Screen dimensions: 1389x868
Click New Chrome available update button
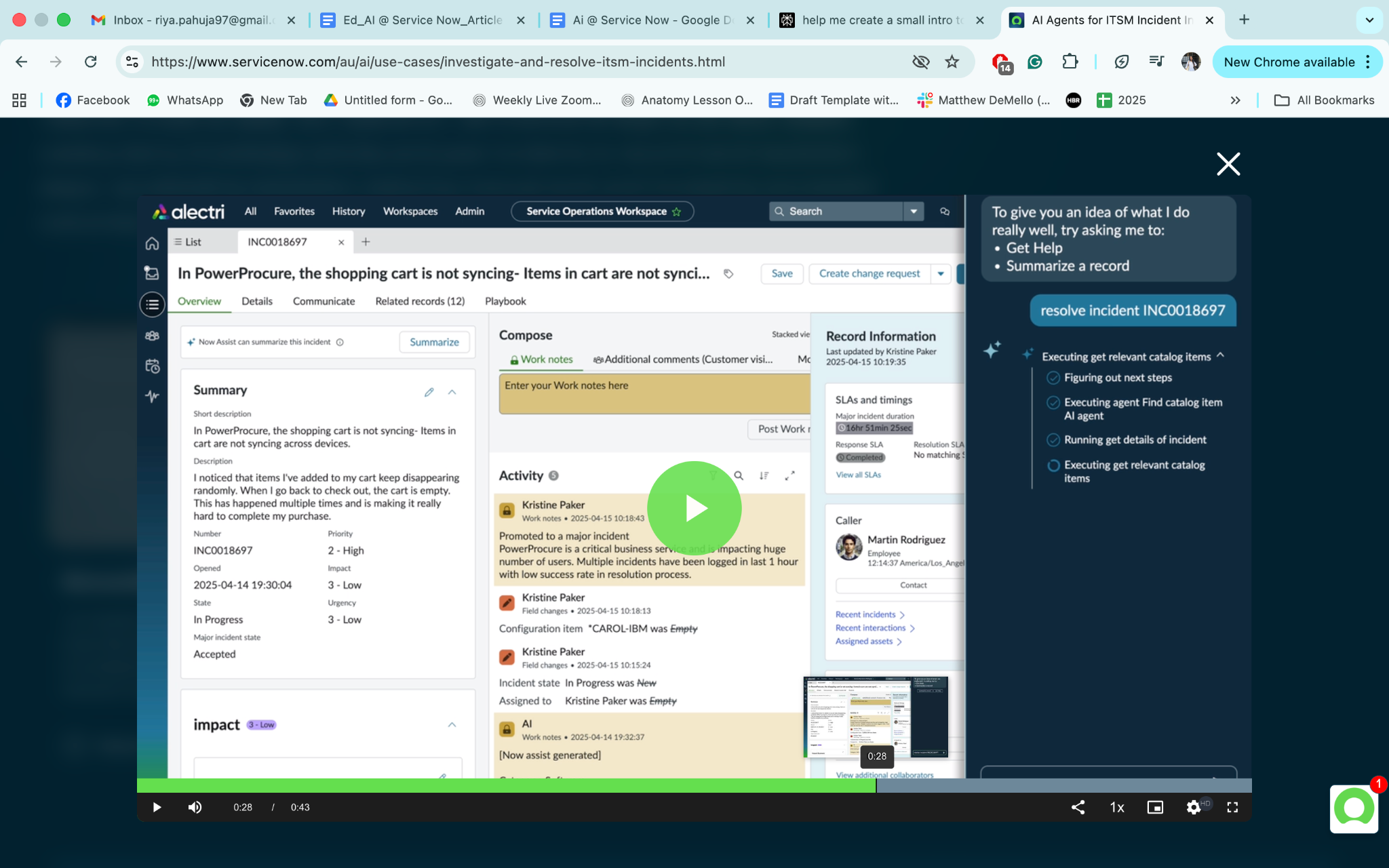pyautogui.click(x=1289, y=62)
